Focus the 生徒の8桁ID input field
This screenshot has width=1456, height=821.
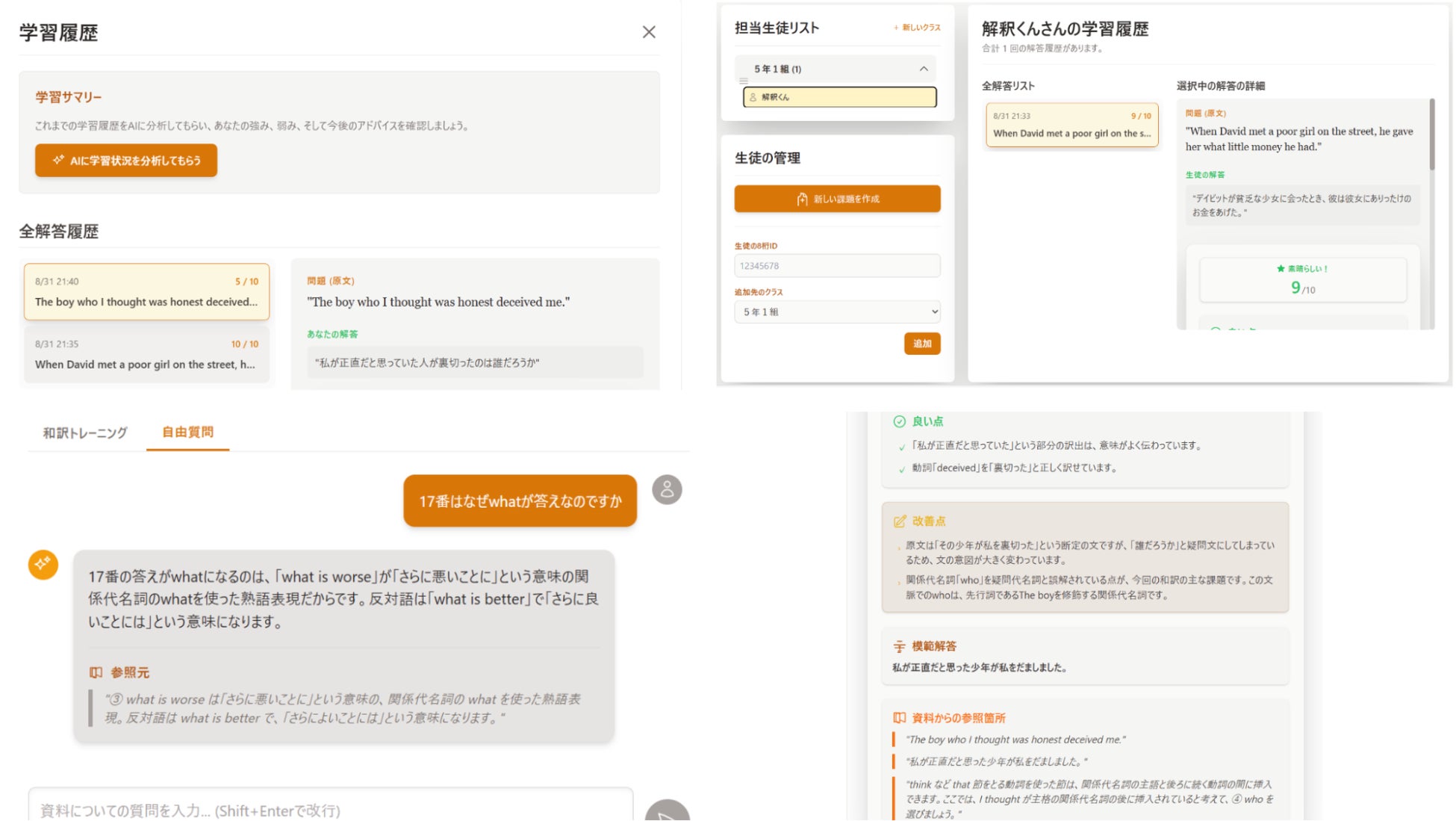click(837, 266)
